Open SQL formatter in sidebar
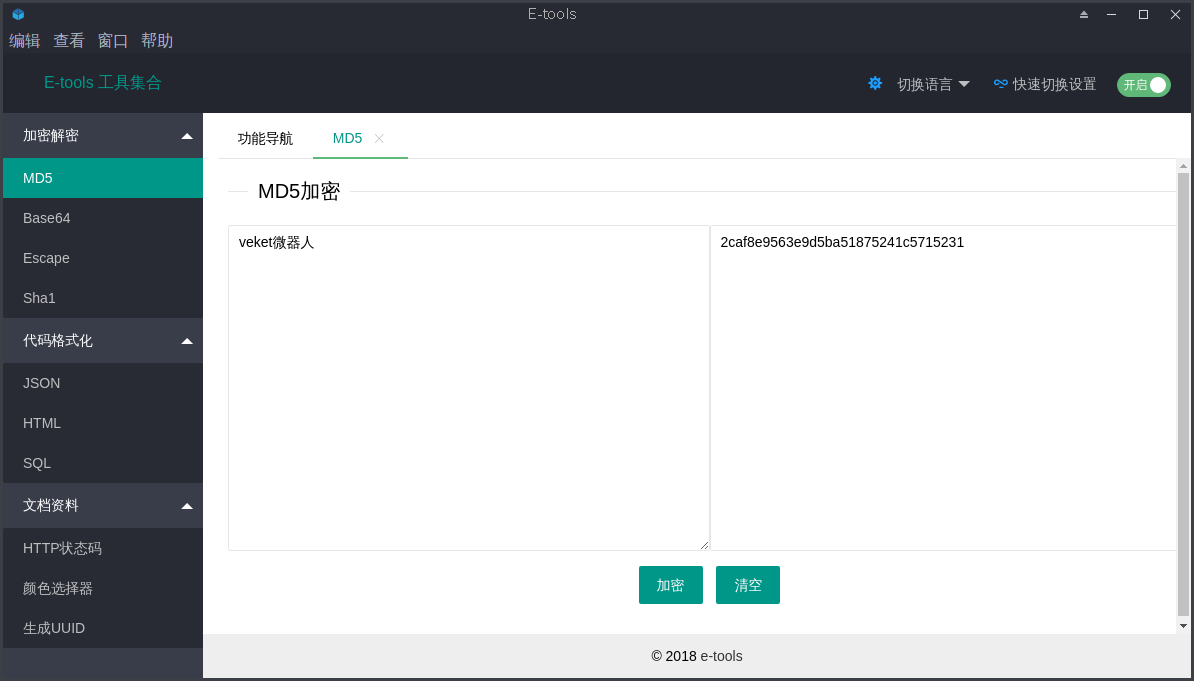Viewport: 1194px width, 681px height. point(103,463)
